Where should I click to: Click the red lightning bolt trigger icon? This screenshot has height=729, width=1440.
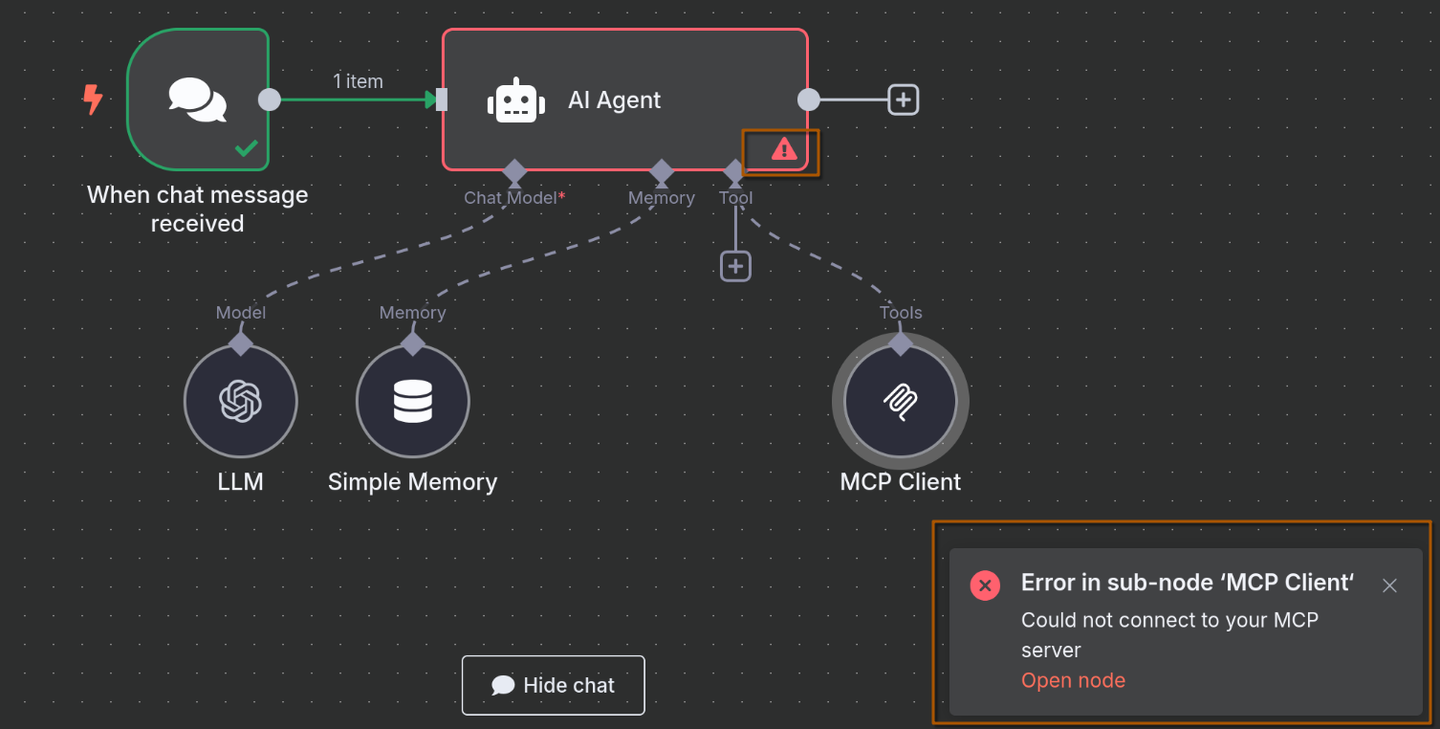(x=93, y=99)
